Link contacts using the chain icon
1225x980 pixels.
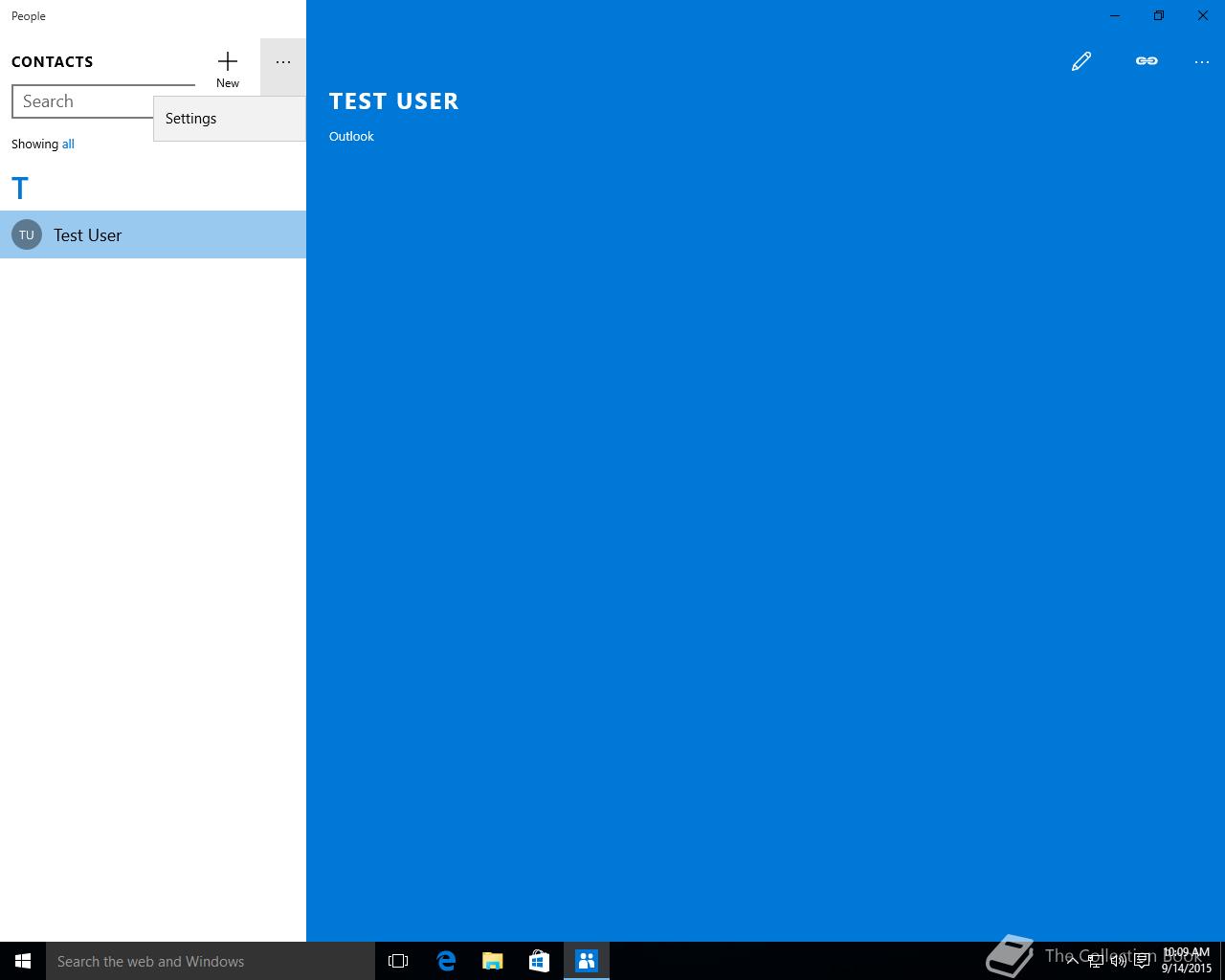tap(1147, 61)
